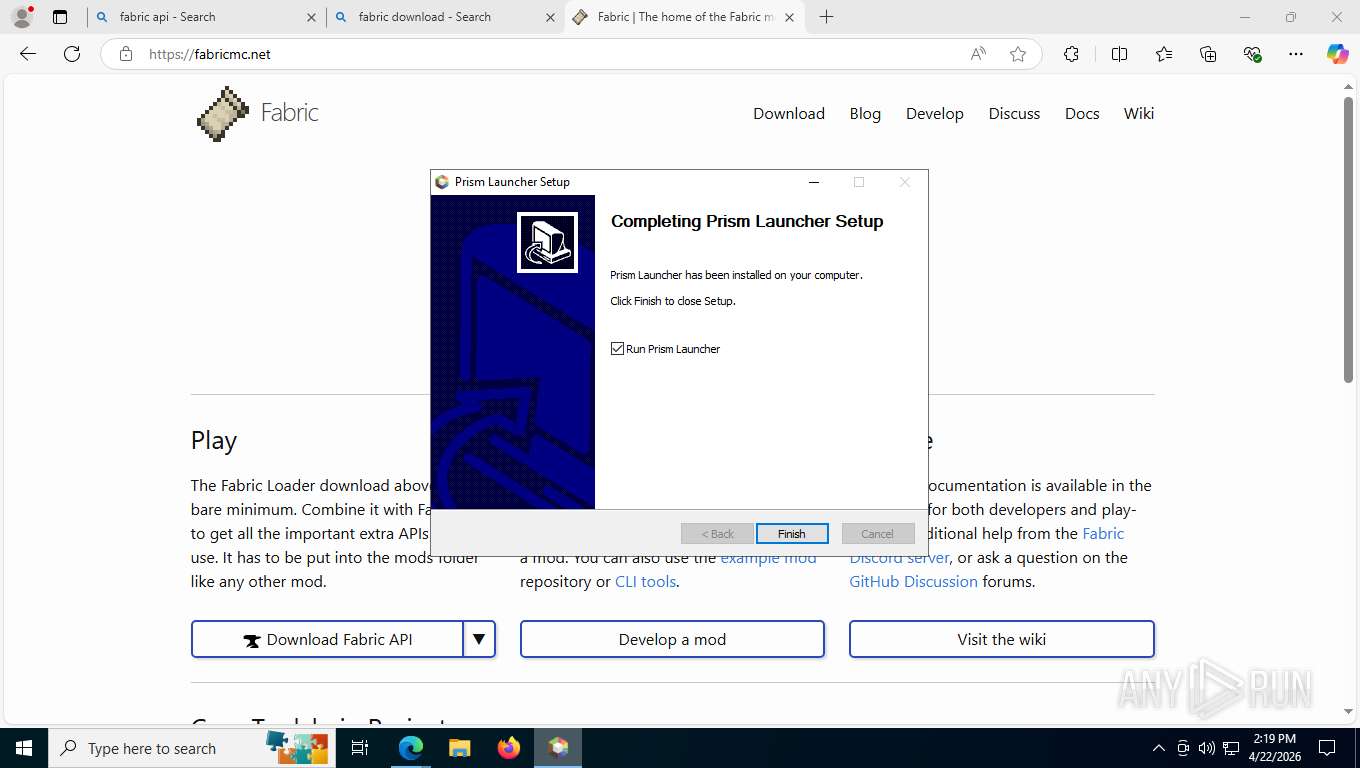The image size is (1360, 768).
Task: Open the CLI tools link
Action: (645, 581)
